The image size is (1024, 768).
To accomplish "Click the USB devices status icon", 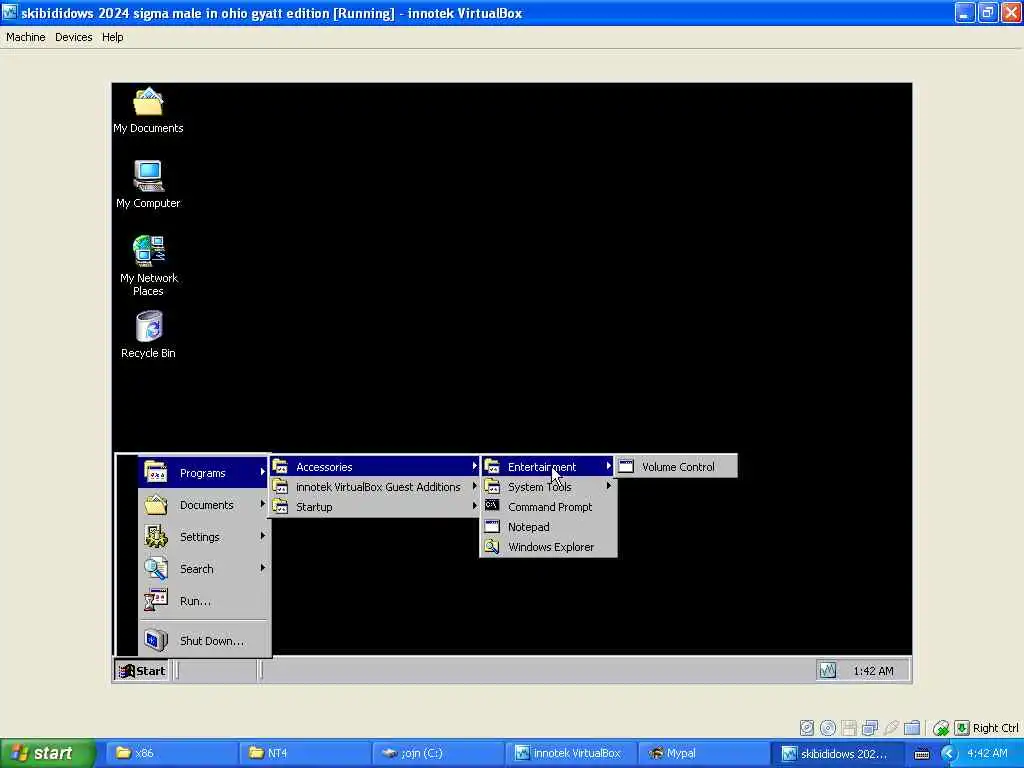I will [891, 728].
